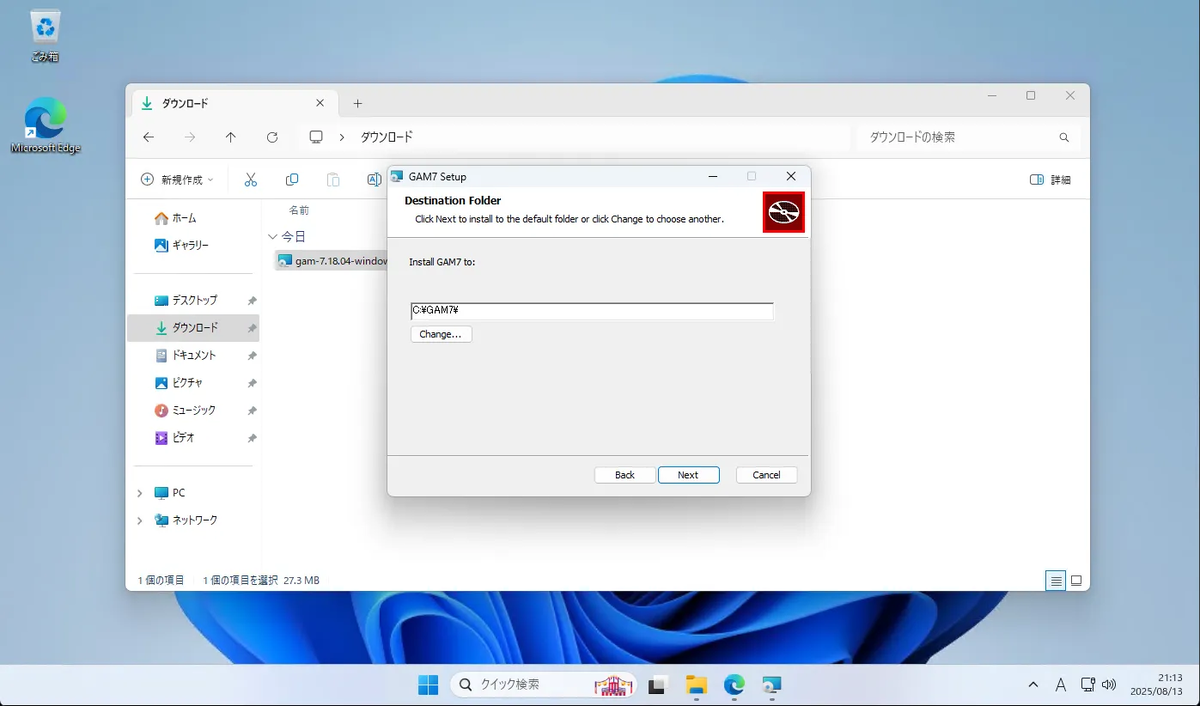The image size is (1200, 706).
Task: Click the Change button for install folder
Action: click(440, 333)
